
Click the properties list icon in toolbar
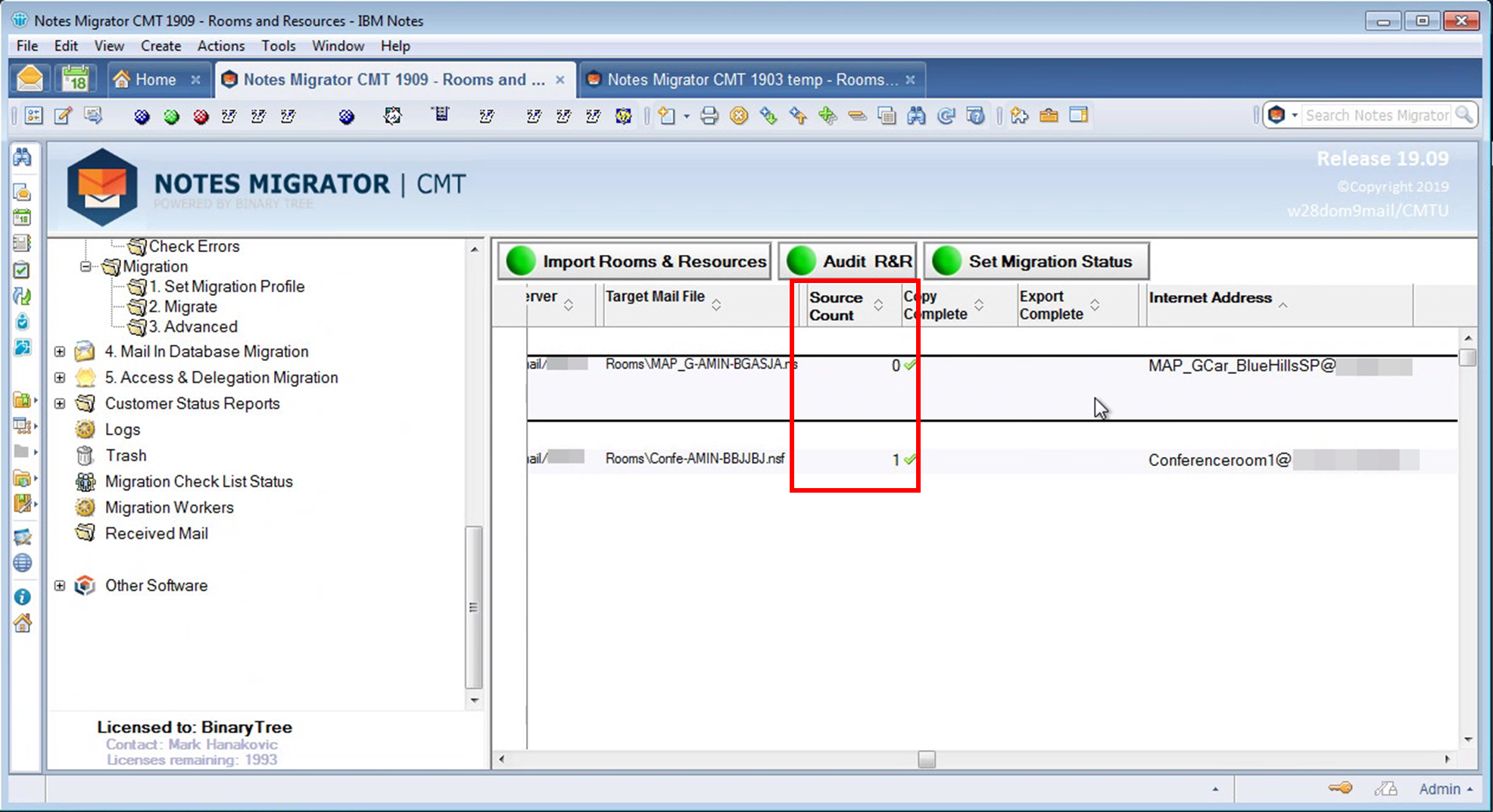(x=34, y=116)
